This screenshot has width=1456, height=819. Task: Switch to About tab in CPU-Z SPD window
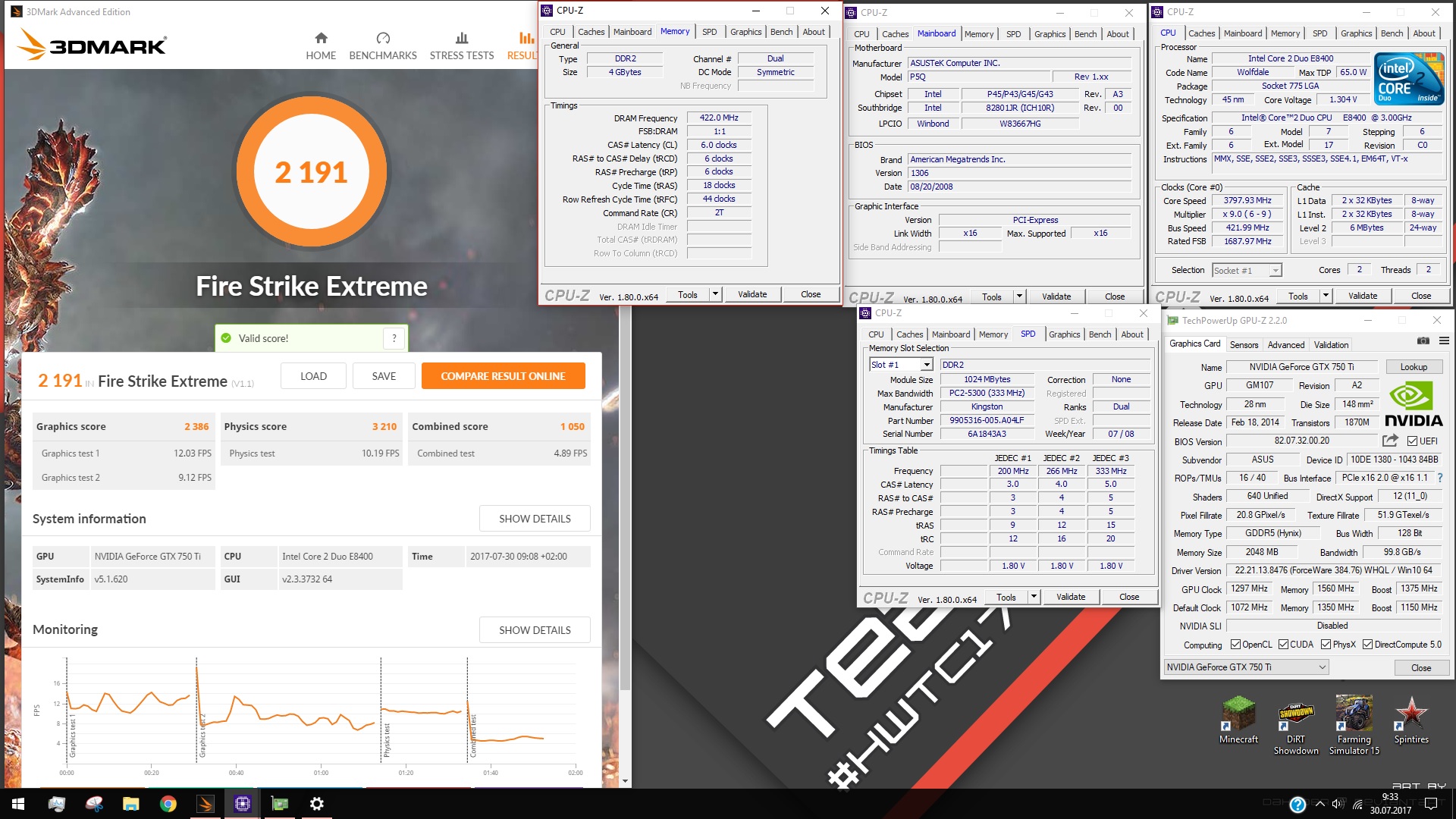1131,334
